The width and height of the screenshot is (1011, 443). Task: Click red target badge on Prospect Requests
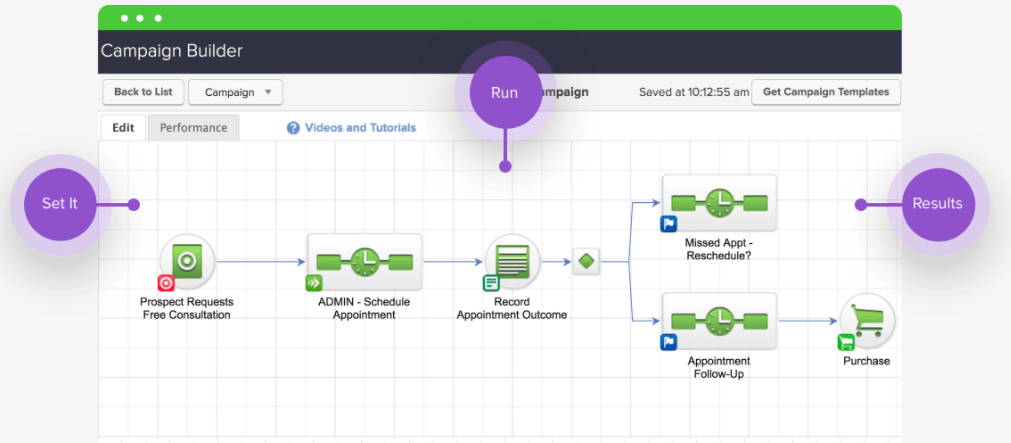click(166, 283)
